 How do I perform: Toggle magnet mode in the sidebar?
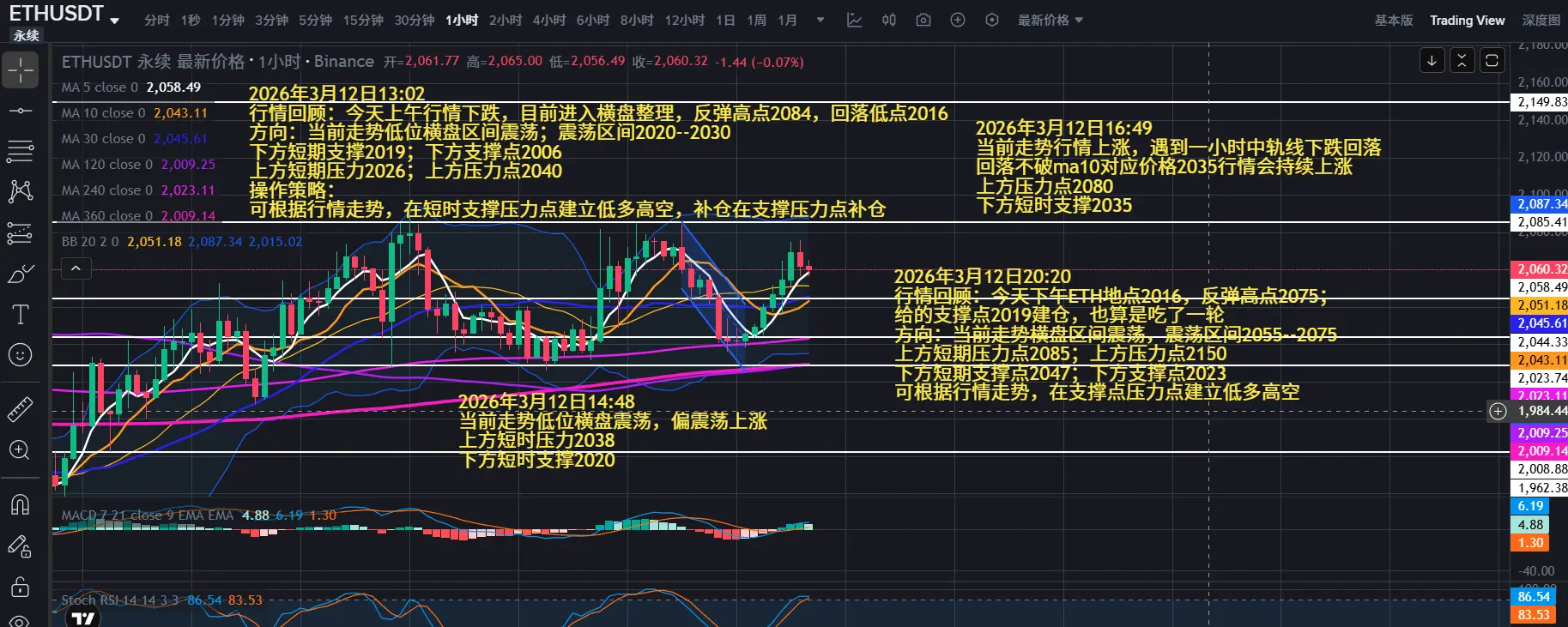point(21,504)
